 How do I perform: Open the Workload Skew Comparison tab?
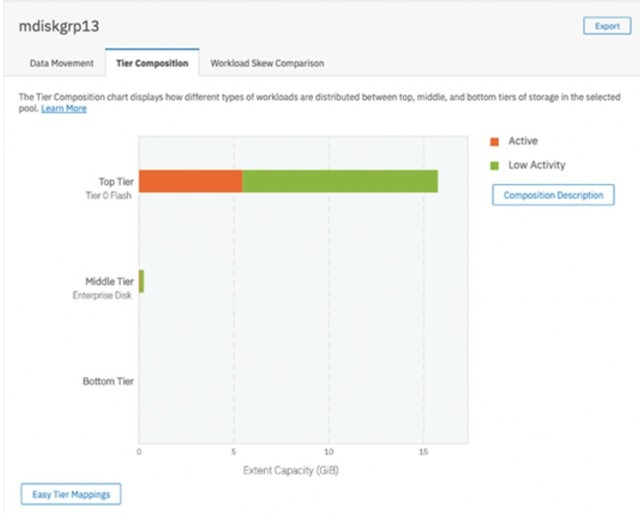point(267,63)
